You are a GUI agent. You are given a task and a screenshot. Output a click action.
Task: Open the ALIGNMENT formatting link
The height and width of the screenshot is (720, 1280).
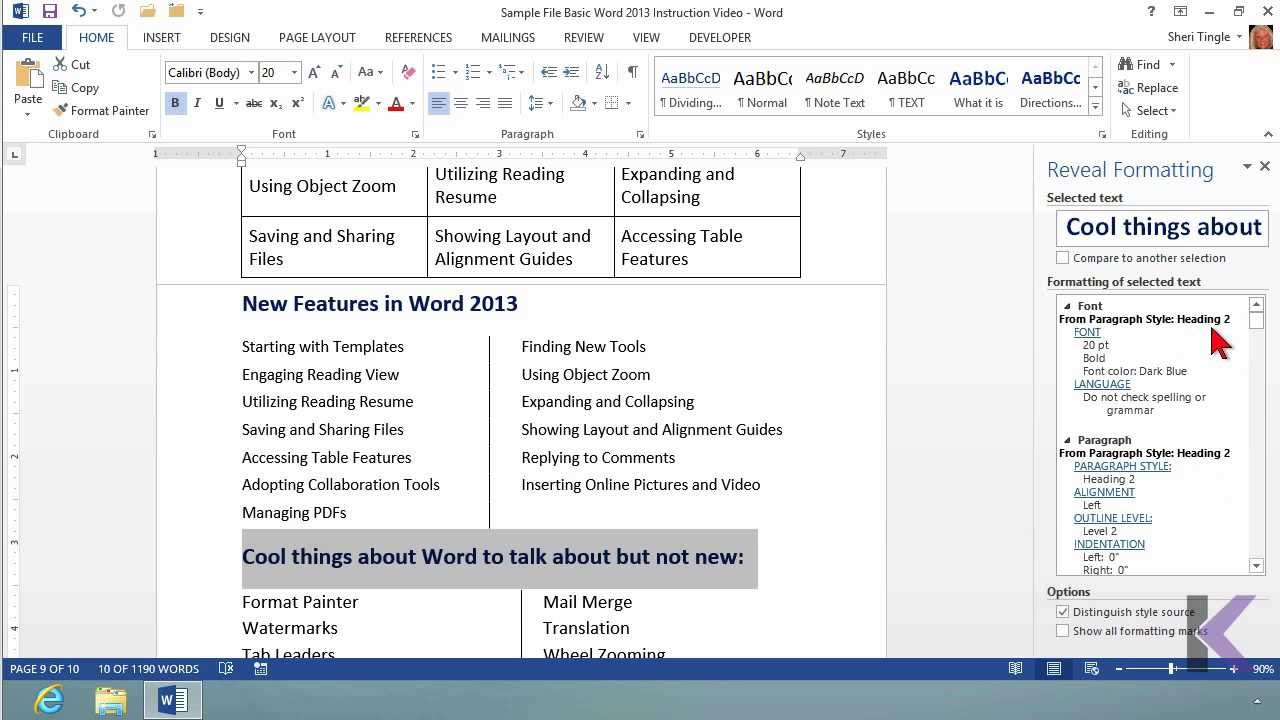coord(1104,492)
